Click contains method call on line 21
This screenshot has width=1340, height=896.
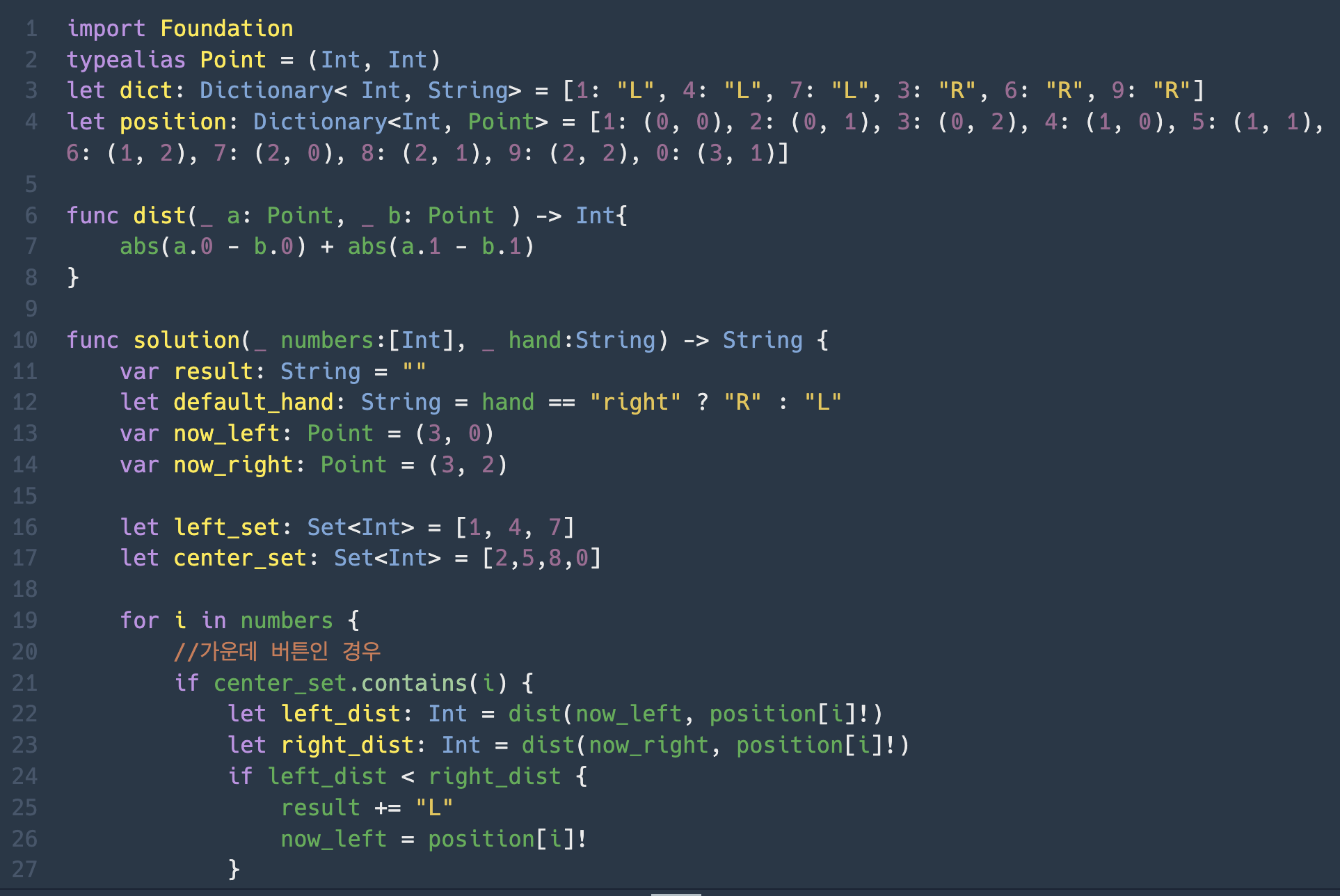point(414,683)
